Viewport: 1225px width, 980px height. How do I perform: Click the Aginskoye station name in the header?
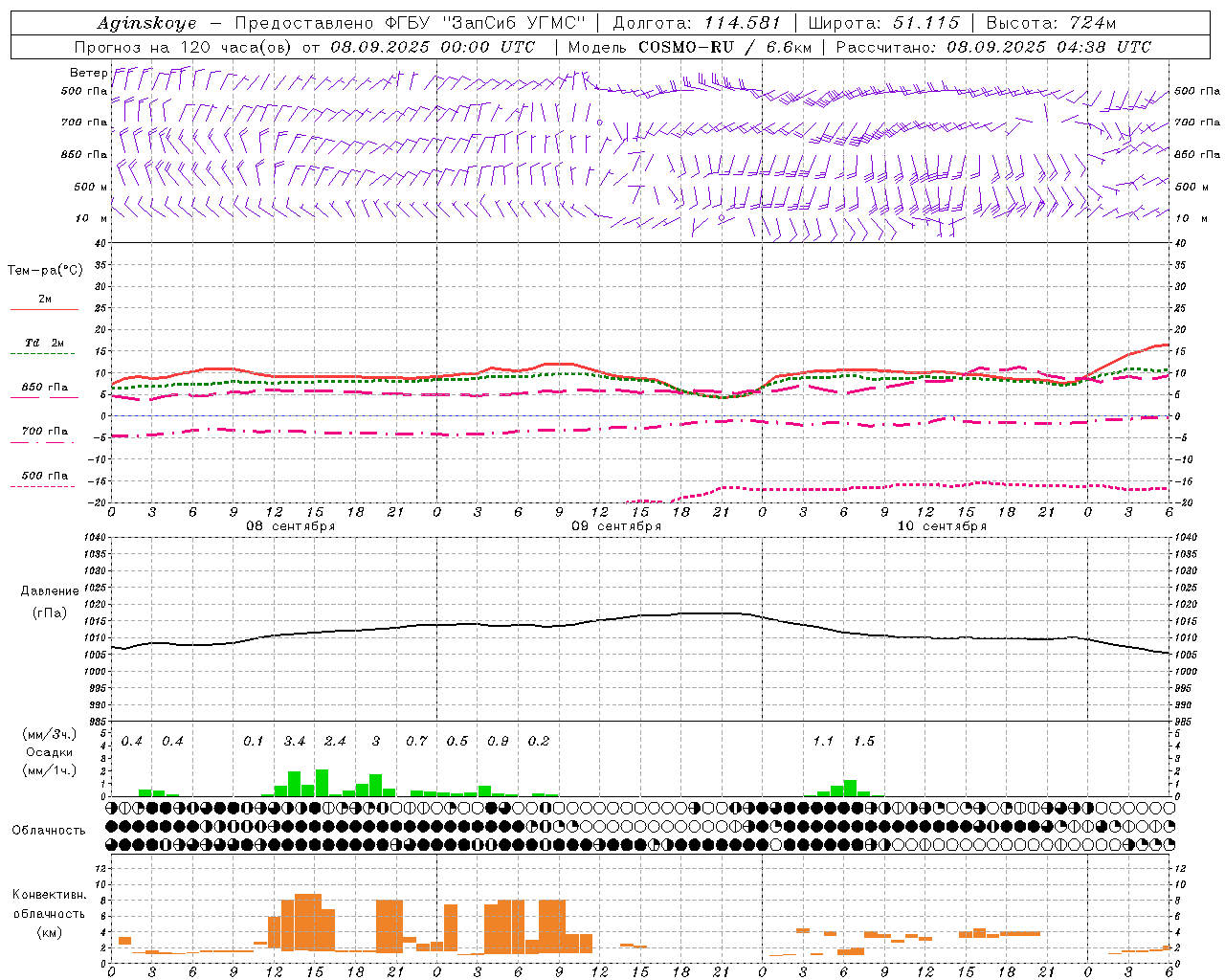coord(146,23)
